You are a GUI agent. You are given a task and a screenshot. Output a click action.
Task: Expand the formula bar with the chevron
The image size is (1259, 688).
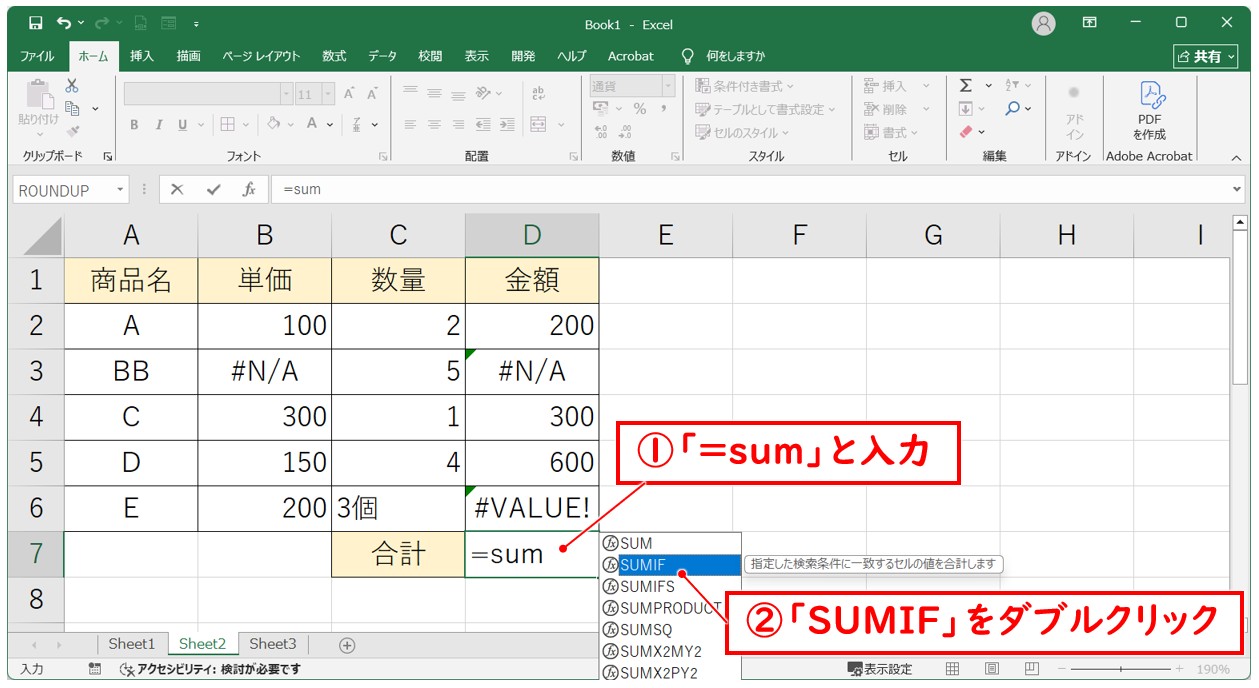click(1237, 189)
